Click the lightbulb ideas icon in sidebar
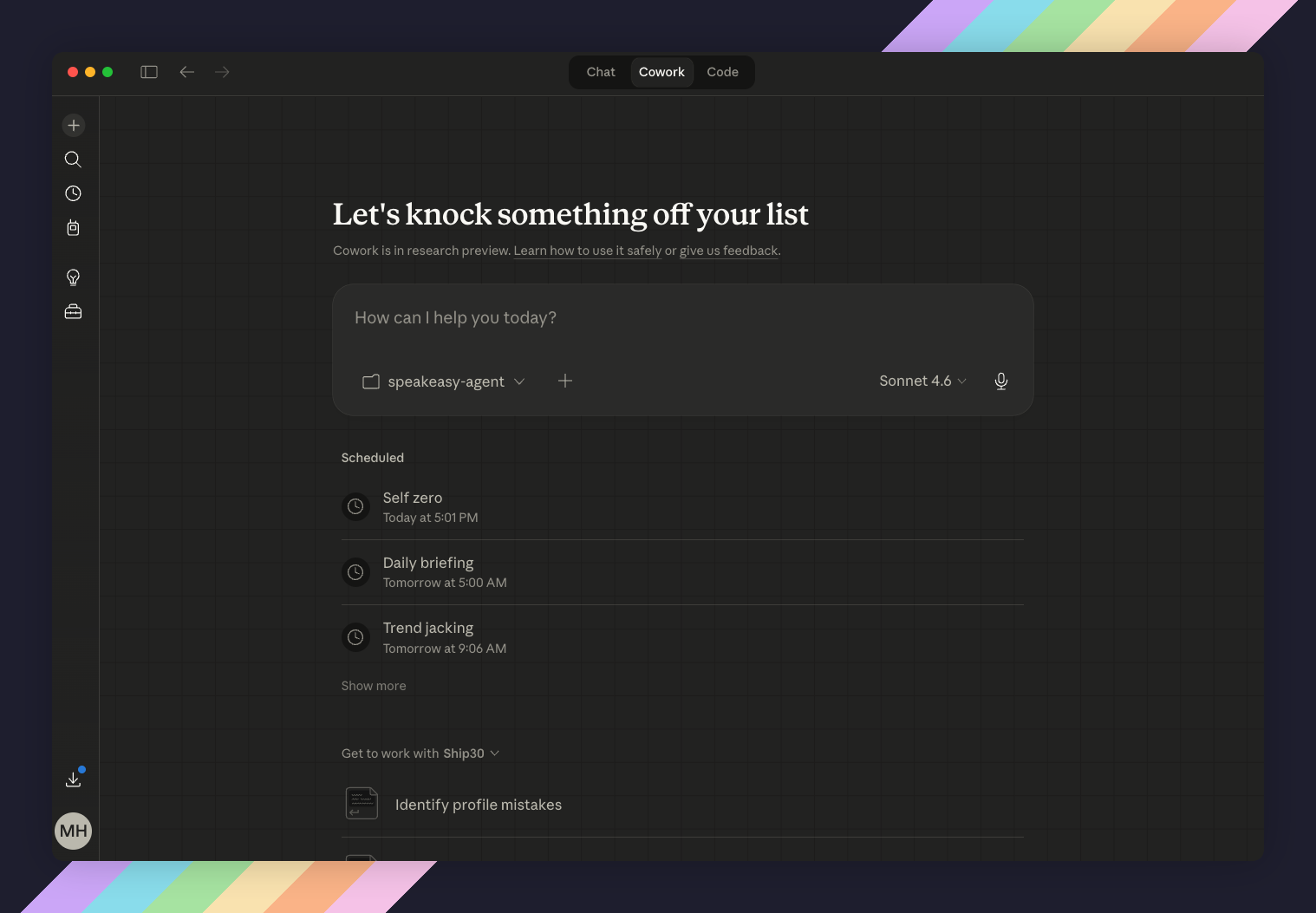Image resolution: width=1316 pixels, height=913 pixels. point(74,277)
